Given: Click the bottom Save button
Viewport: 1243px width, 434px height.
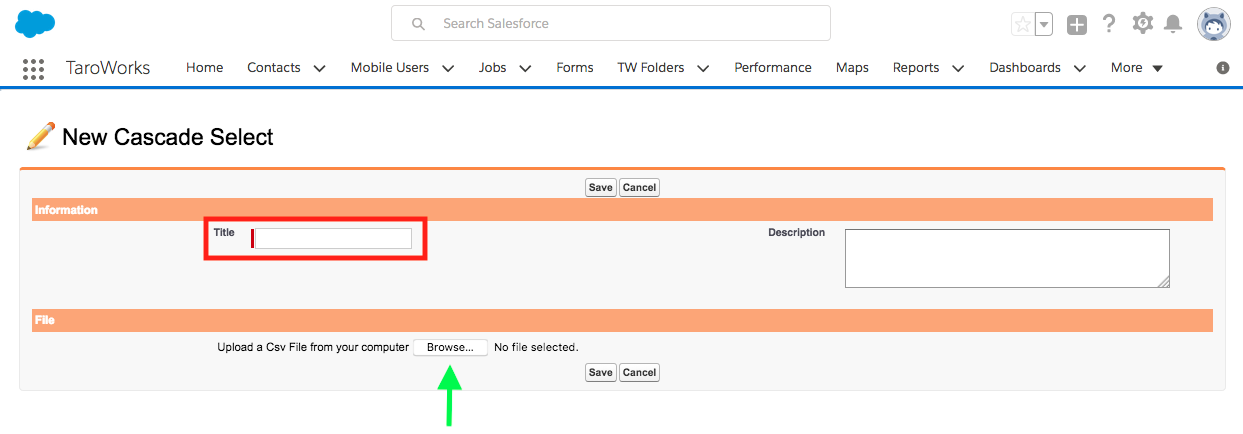Looking at the screenshot, I should coord(601,372).
